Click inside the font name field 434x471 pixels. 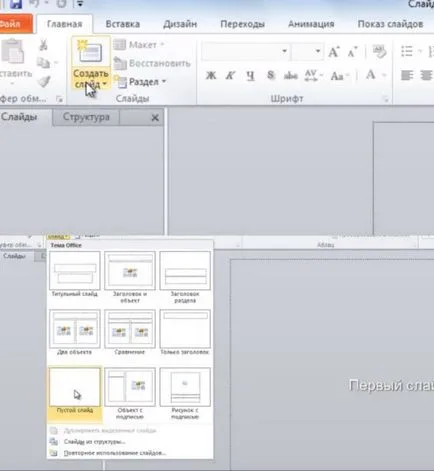pos(241,52)
